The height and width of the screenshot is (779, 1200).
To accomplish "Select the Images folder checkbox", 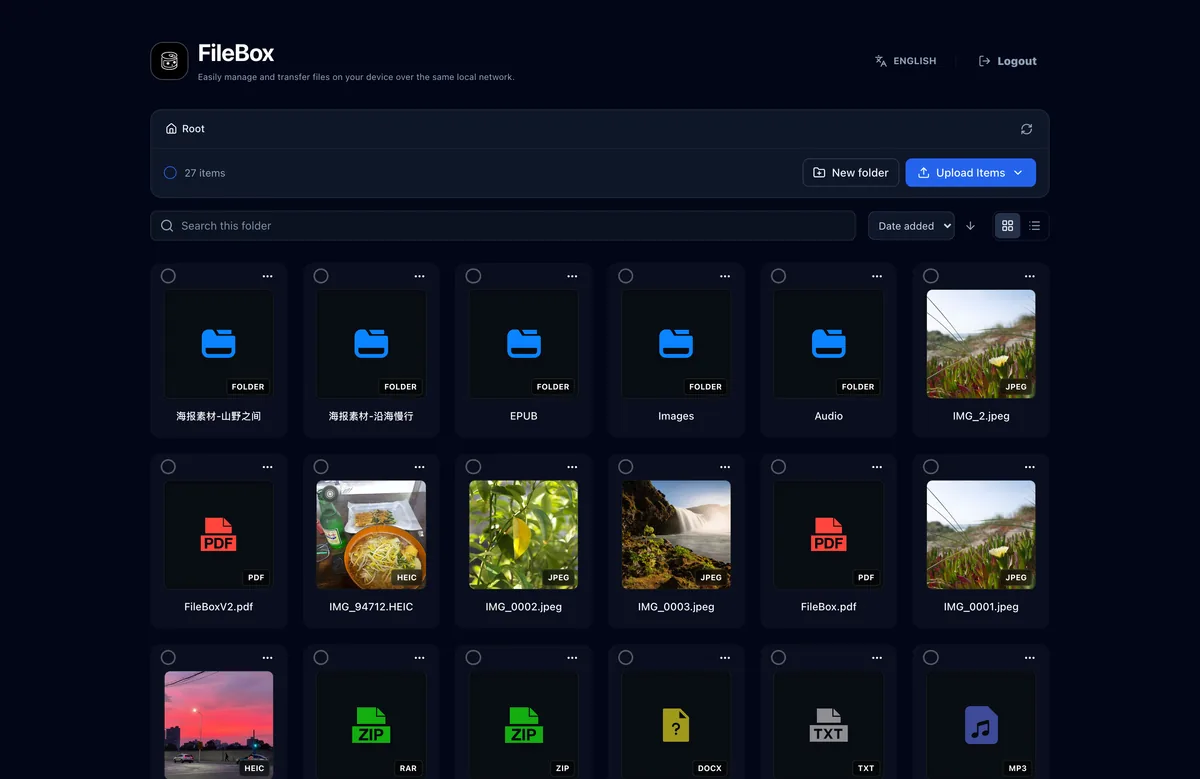I will click(x=626, y=276).
